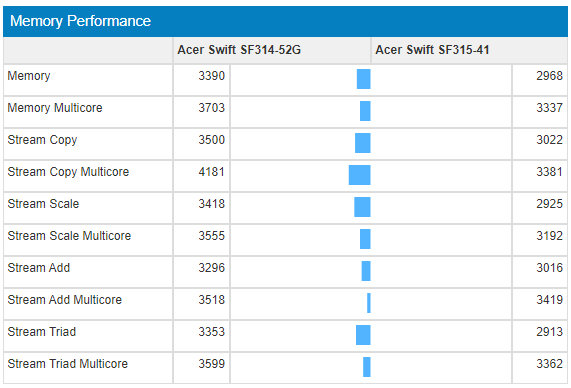The image size is (571, 388).
Task: Click the Stream Triad row label
Action: pyautogui.click(x=42, y=332)
